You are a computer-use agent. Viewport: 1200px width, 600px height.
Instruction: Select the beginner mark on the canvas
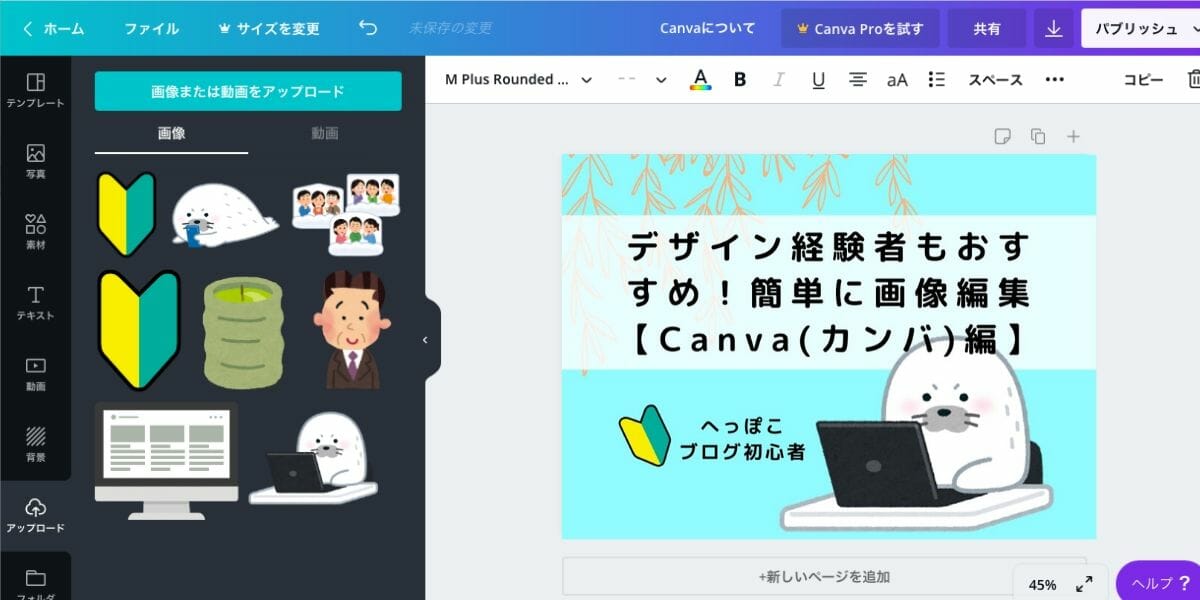tap(645, 435)
